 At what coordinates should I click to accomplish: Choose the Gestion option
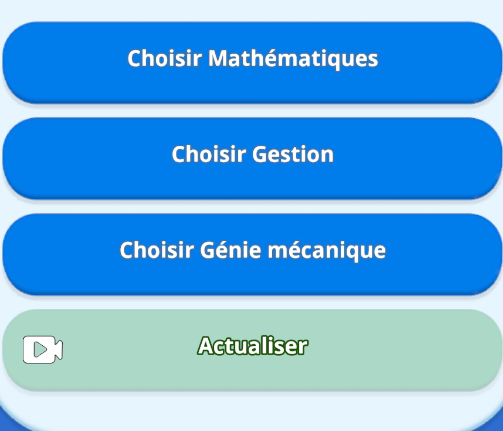[252, 158]
